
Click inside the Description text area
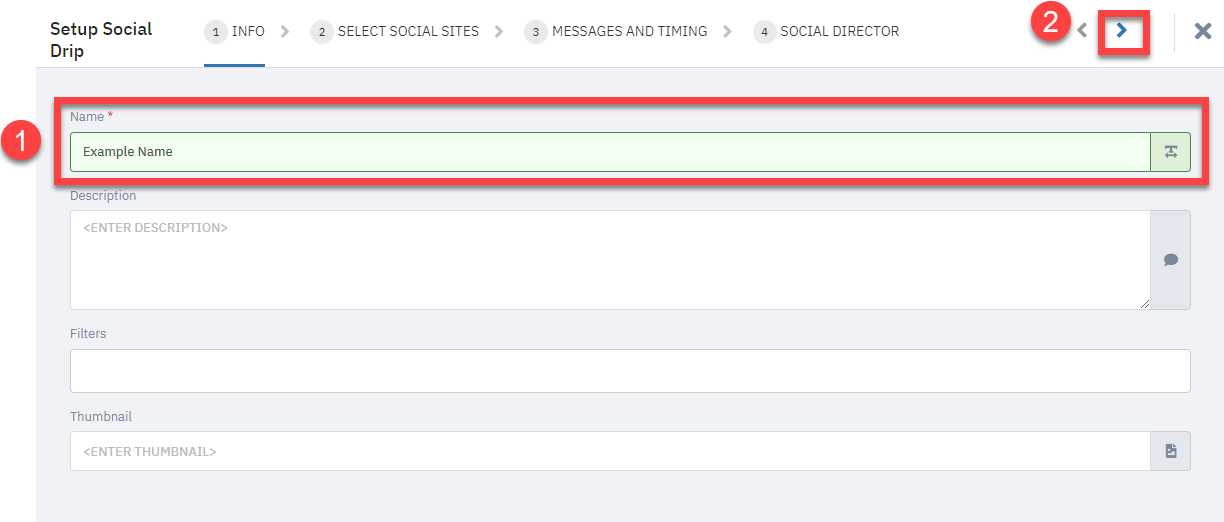point(610,260)
